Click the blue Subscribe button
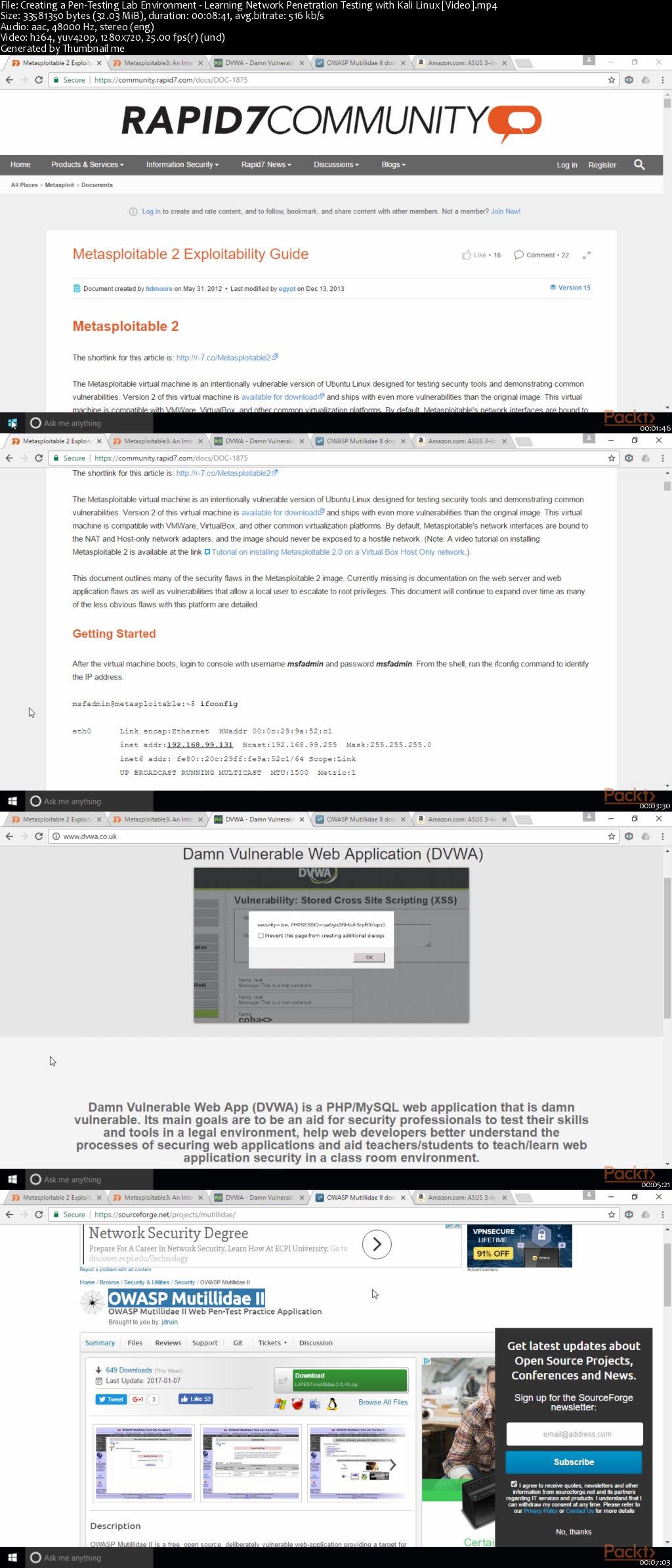 coord(574,1462)
